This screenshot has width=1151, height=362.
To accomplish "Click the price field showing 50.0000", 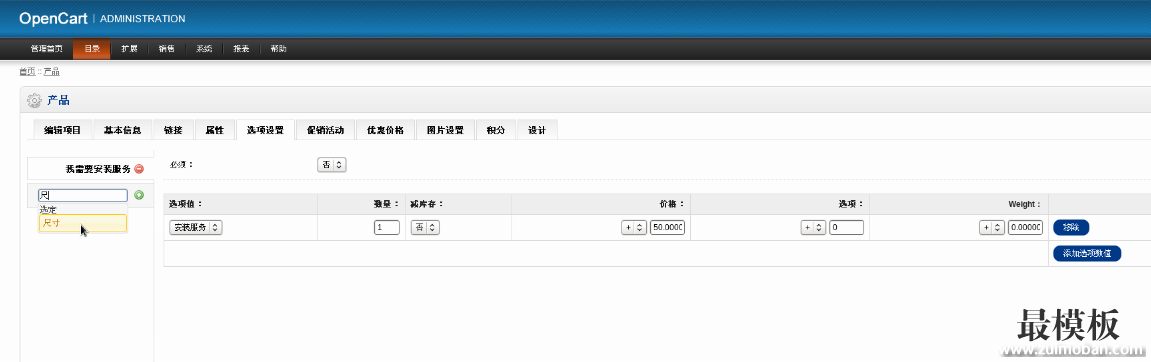I will [x=667, y=228].
